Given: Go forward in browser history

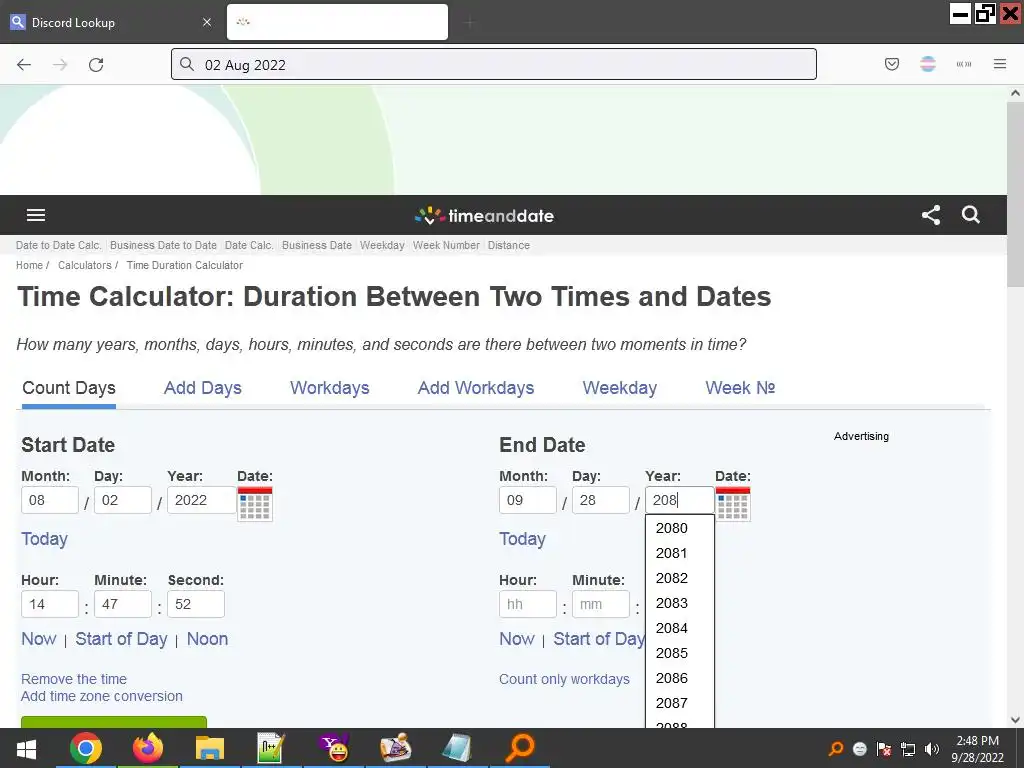Looking at the screenshot, I should tap(60, 65).
